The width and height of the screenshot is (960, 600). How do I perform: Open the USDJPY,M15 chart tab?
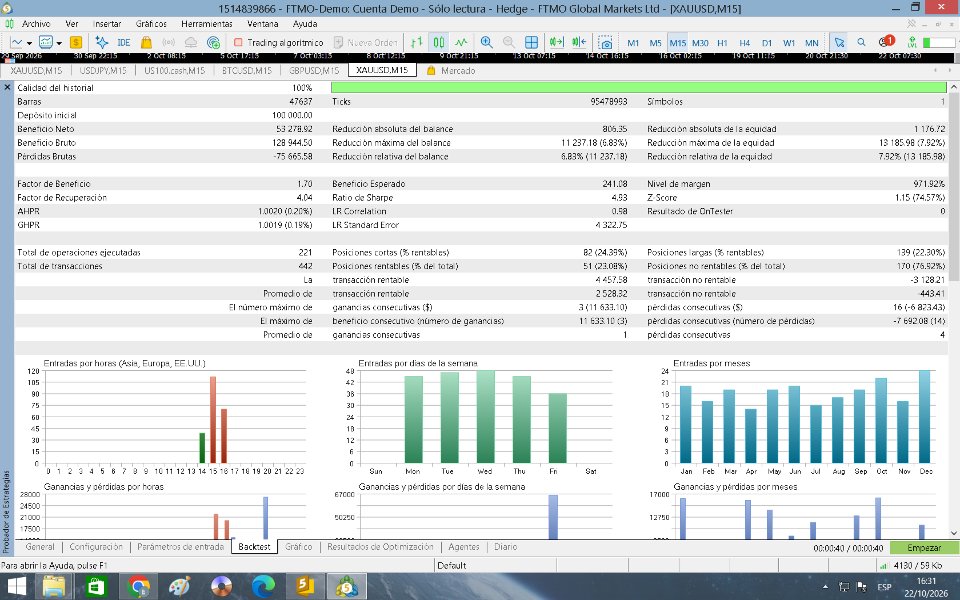pyautogui.click(x=103, y=70)
